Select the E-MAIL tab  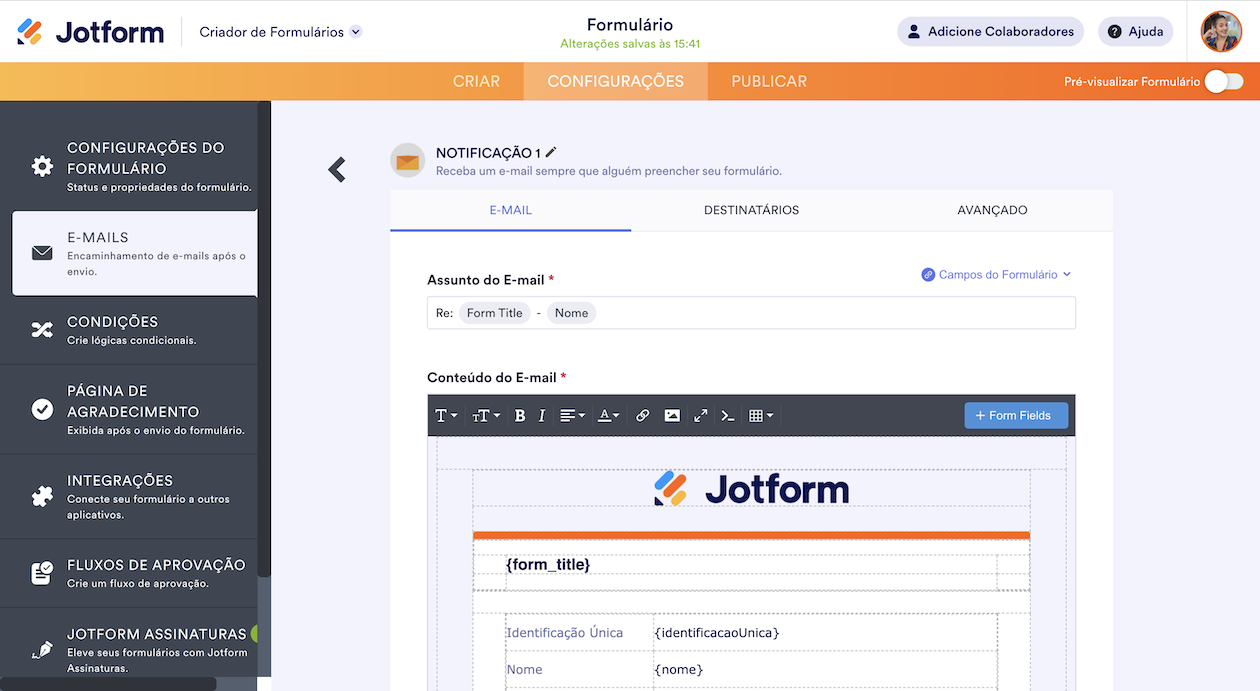coord(510,210)
